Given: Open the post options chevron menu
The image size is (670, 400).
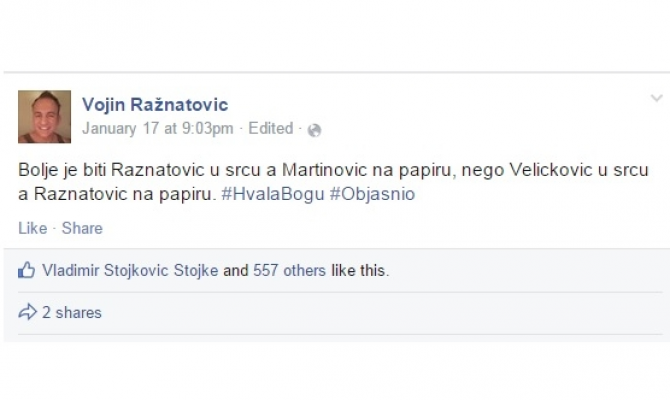Looking at the screenshot, I should (656, 98).
